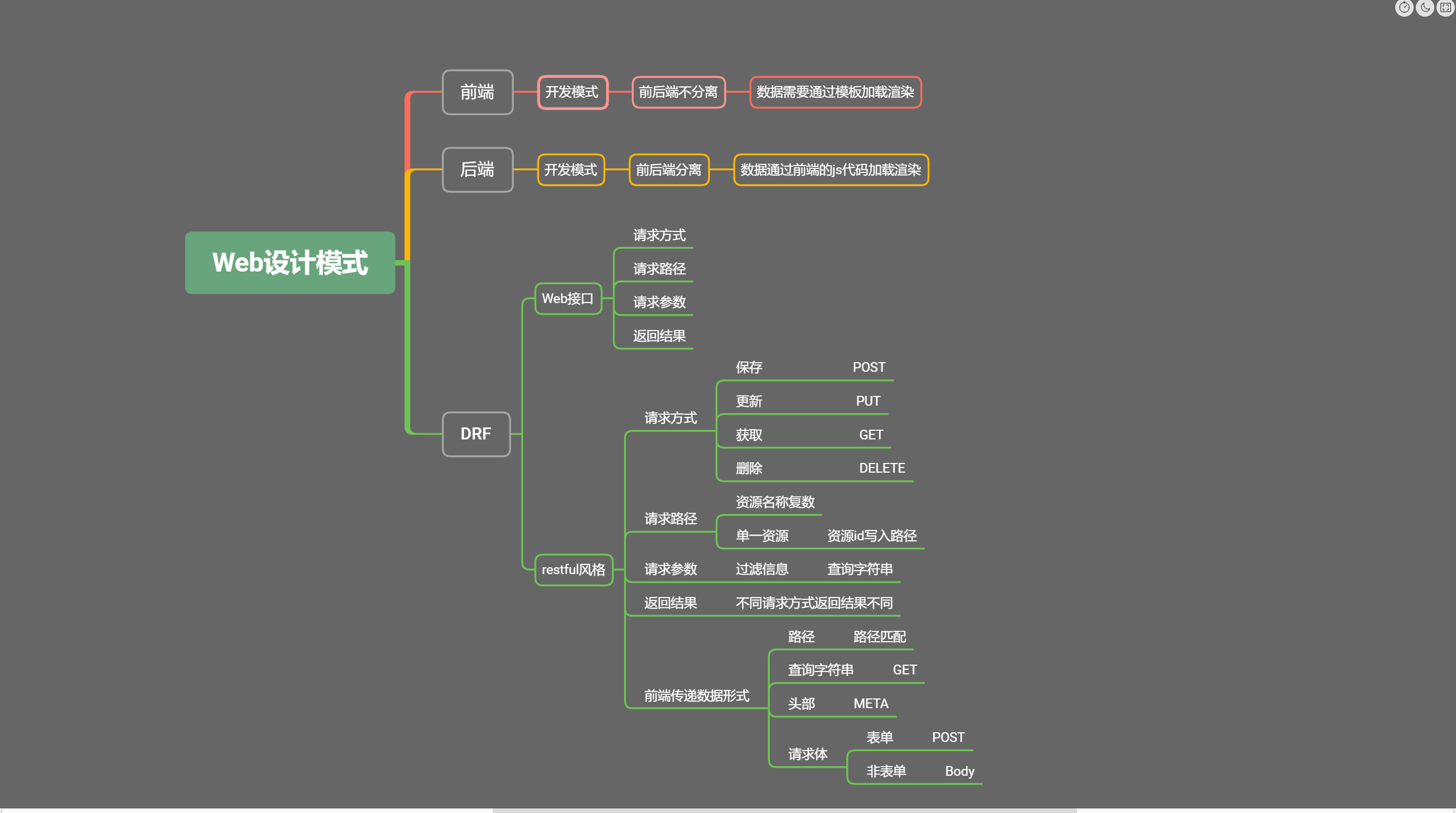Select the 前端 node

tap(477, 92)
